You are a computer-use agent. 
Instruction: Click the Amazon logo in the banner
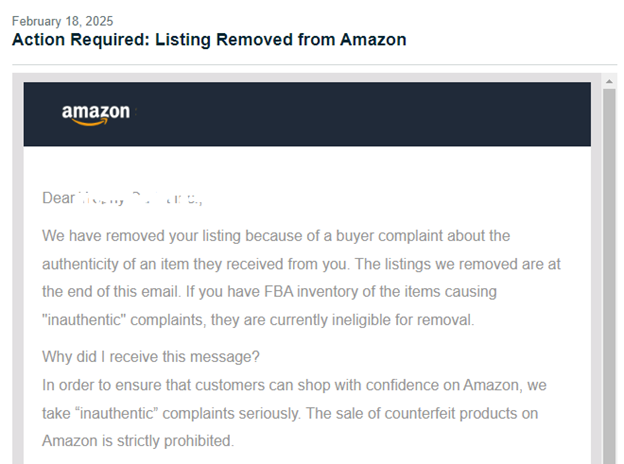96,115
